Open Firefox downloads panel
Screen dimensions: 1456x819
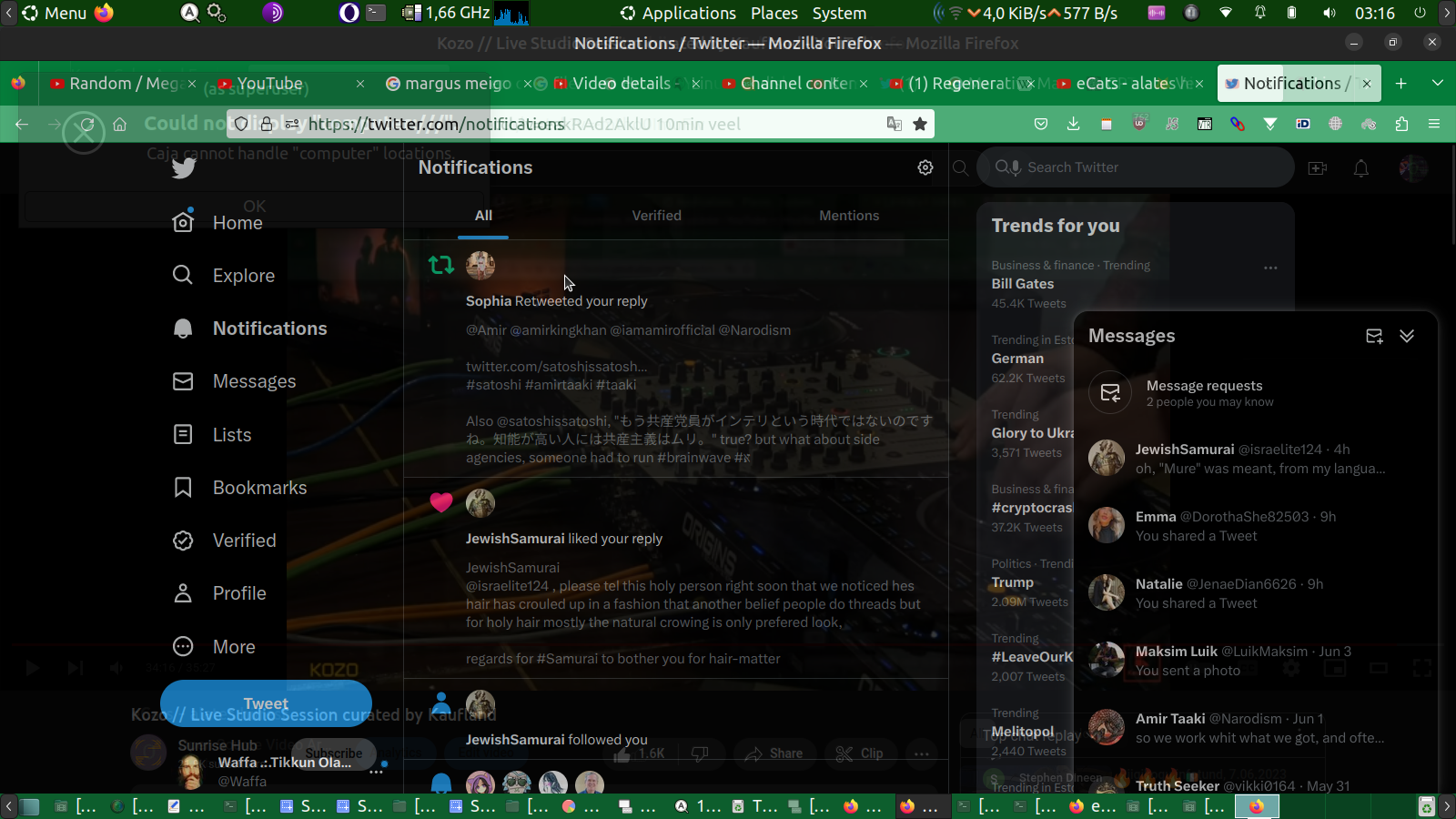[x=1074, y=124]
